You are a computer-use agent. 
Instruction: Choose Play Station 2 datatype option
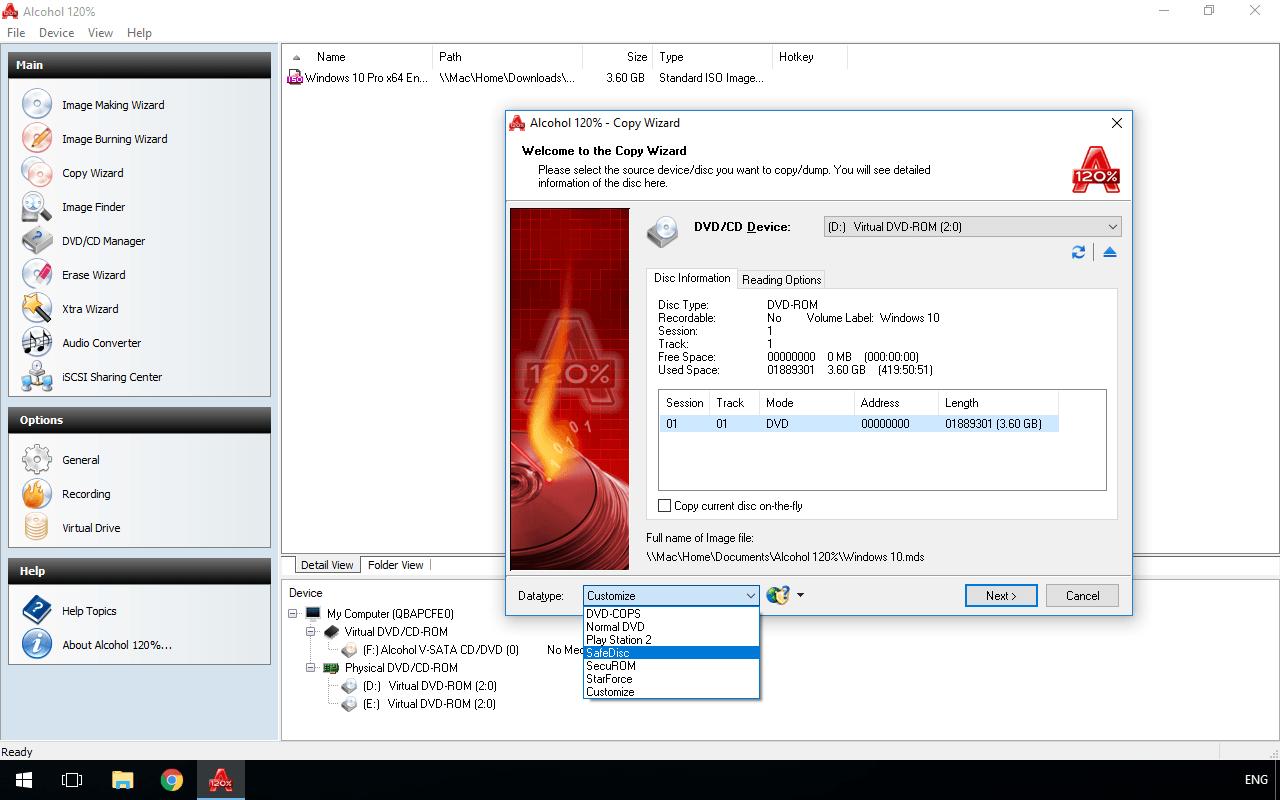[618, 640]
